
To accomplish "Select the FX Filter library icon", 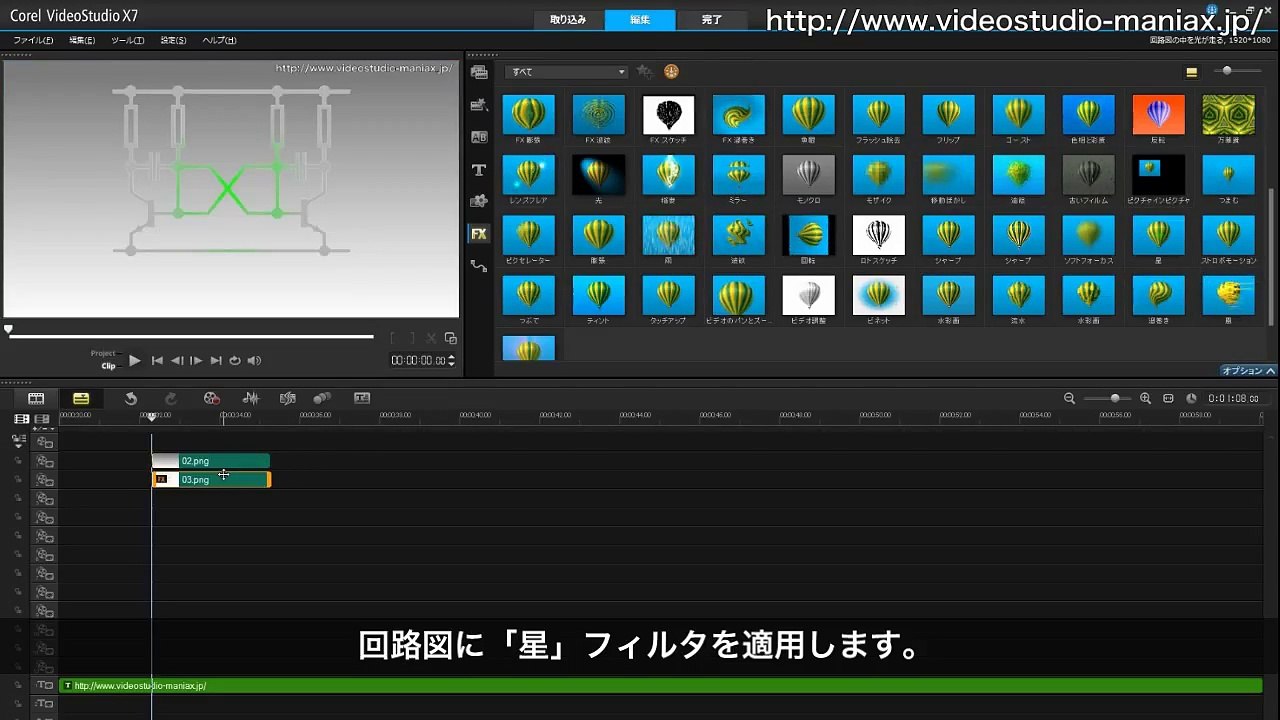I will coord(479,234).
